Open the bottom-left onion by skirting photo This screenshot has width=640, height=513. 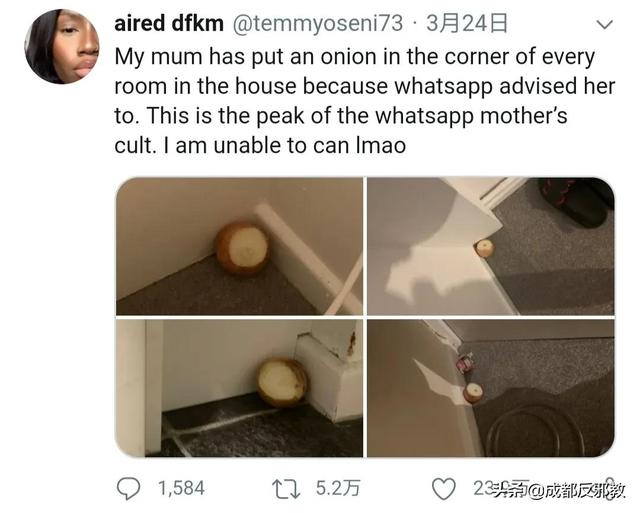pyautogui.click(x=239, y=388)
